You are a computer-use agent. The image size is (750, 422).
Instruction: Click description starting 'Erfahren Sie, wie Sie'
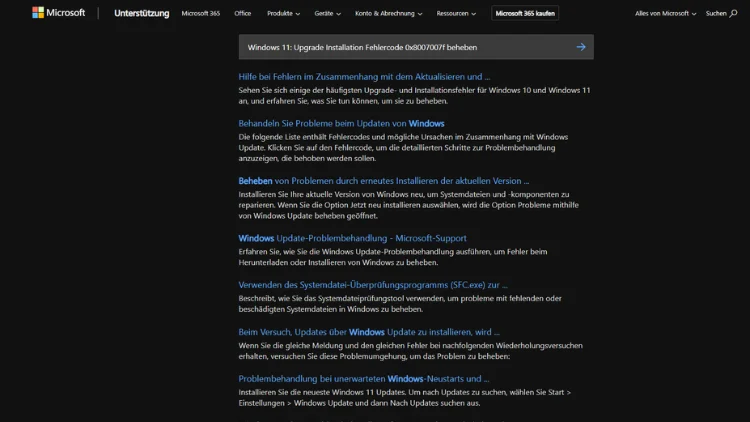393,257
